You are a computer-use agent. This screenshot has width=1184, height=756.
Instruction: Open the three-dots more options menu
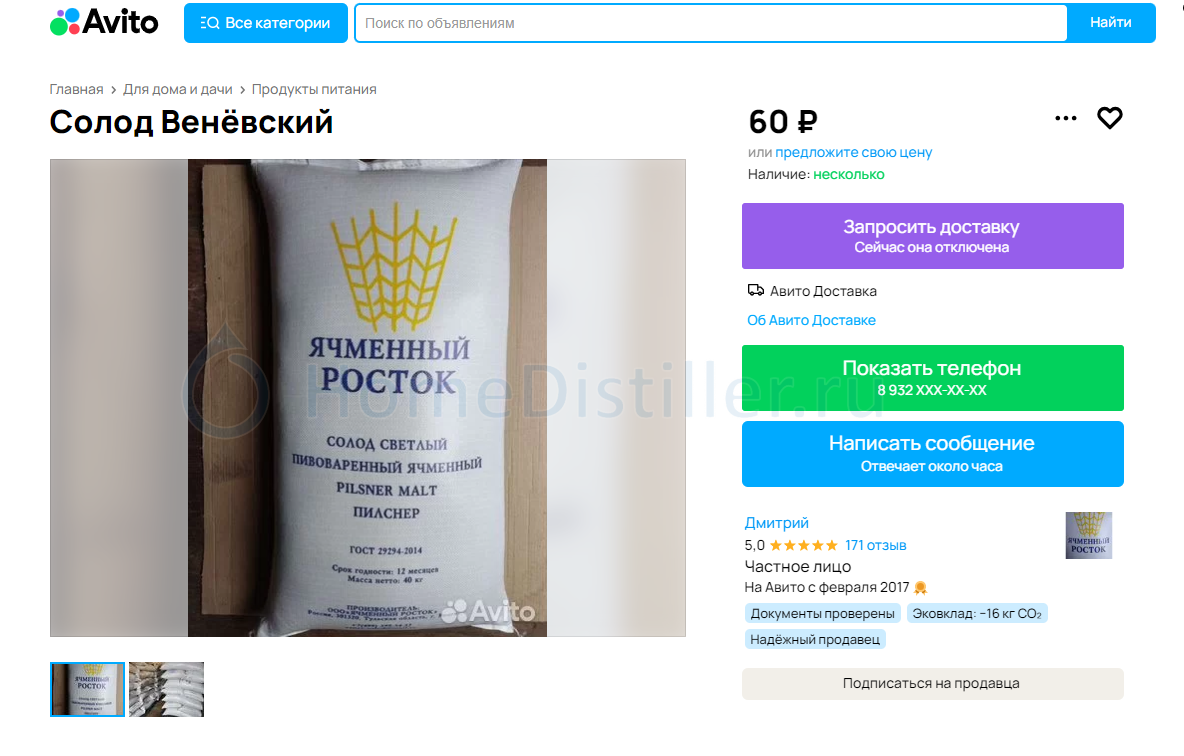tap(1065, 119)
